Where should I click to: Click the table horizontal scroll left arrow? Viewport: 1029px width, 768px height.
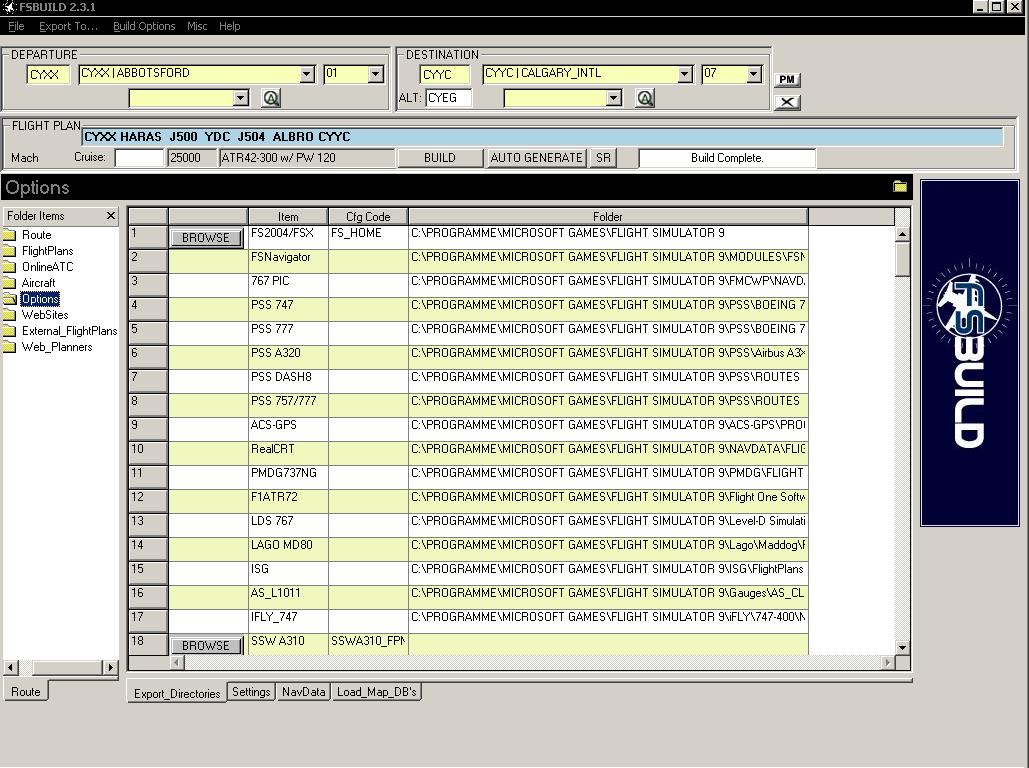coord(176,662)
